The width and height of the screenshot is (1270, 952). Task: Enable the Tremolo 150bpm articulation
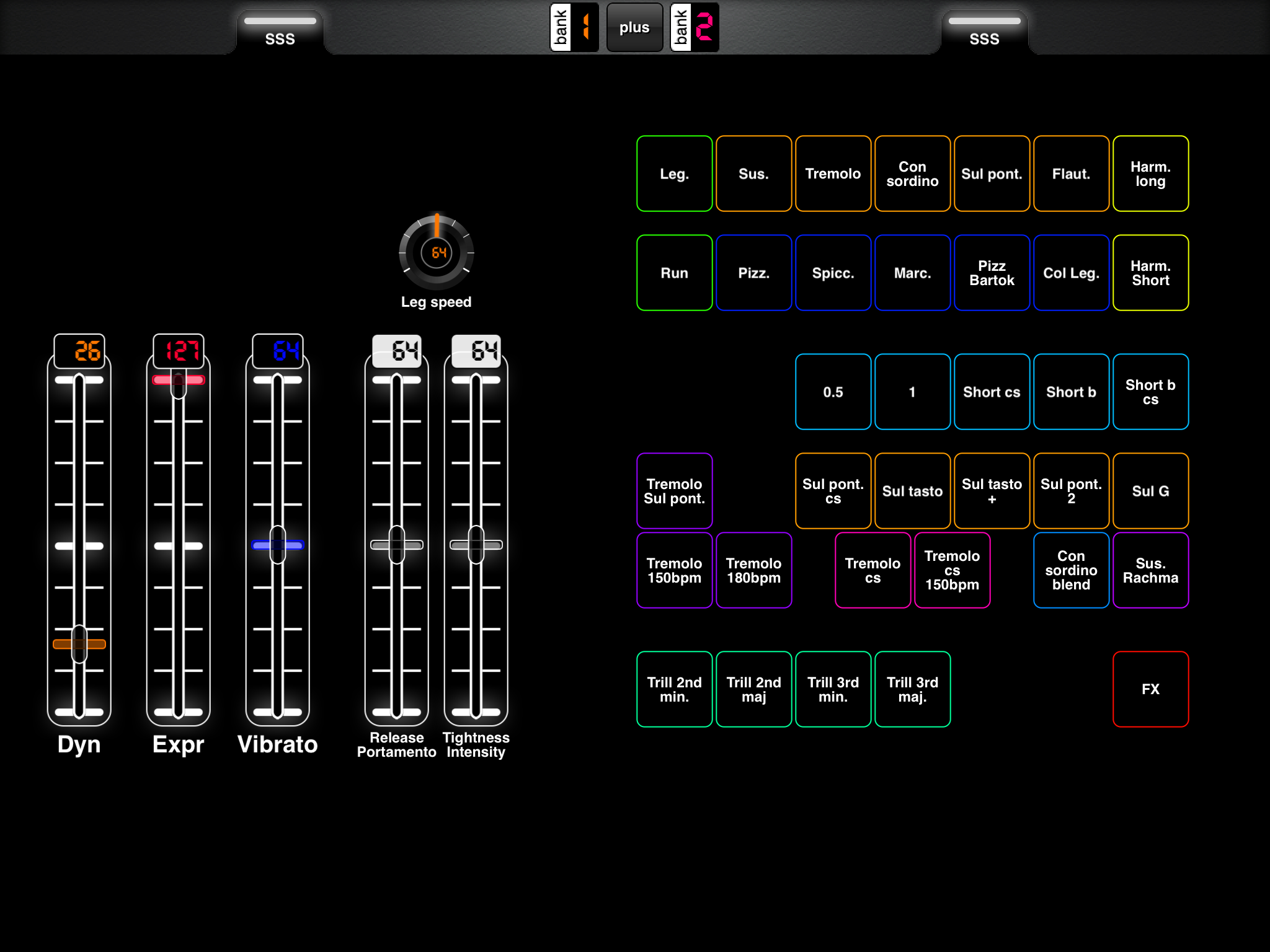674,570
